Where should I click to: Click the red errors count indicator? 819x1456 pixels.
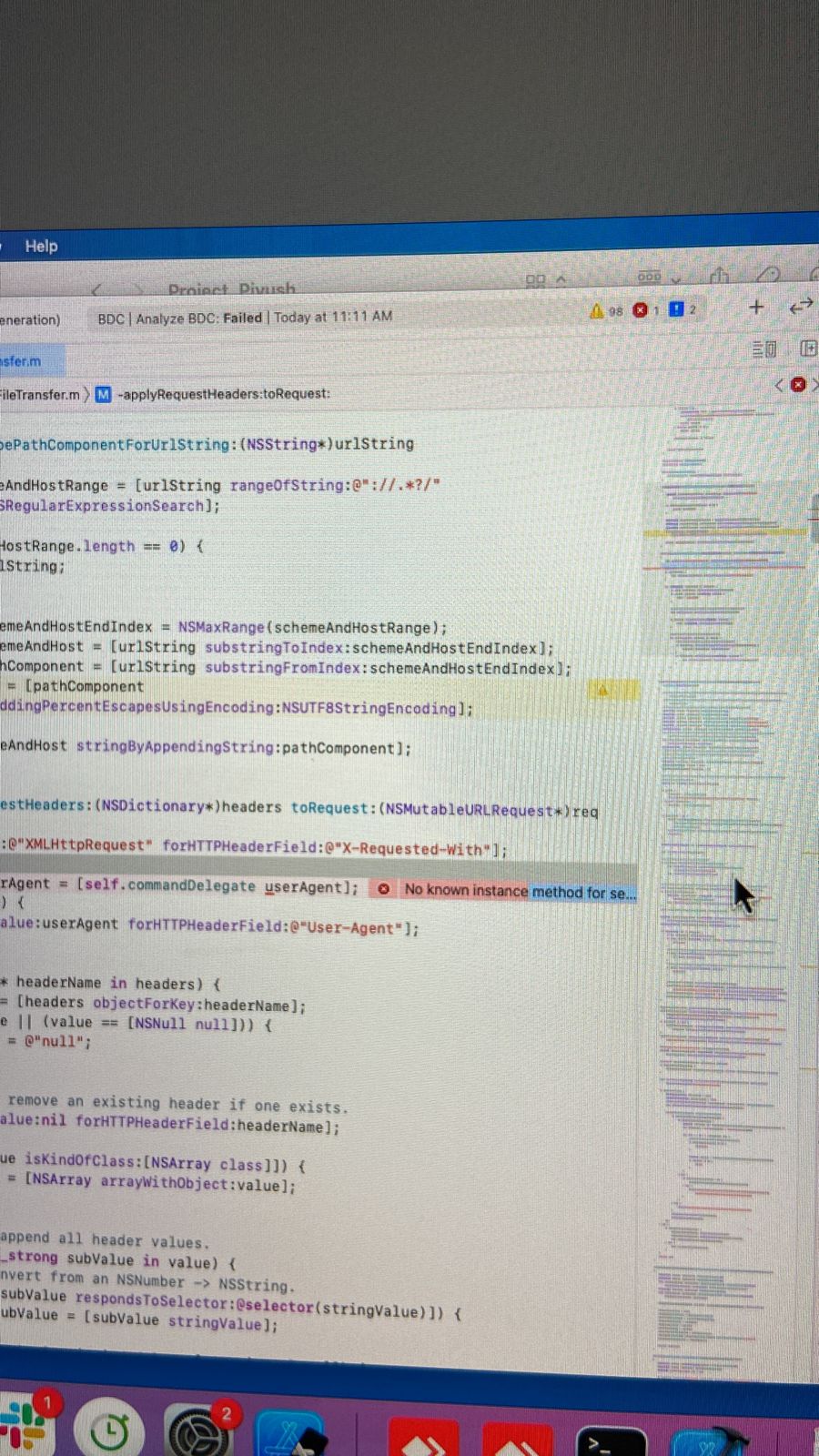(645, 310)
